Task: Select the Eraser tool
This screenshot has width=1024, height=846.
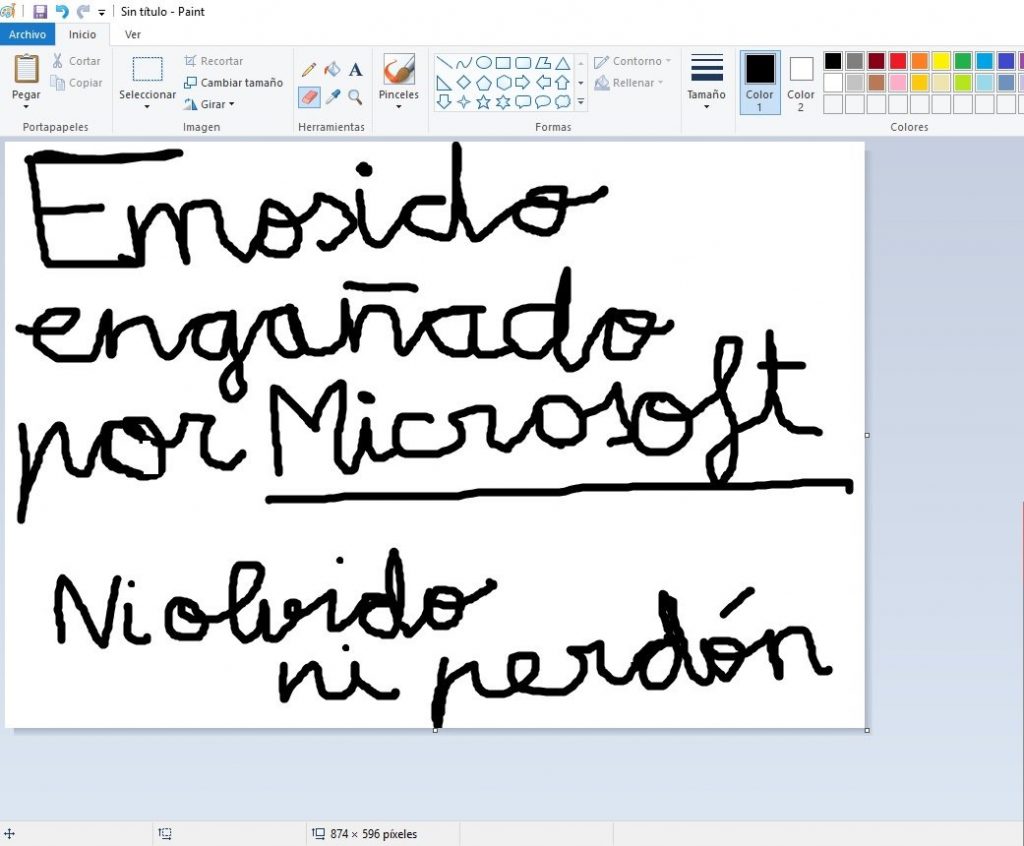Action: 309,97
